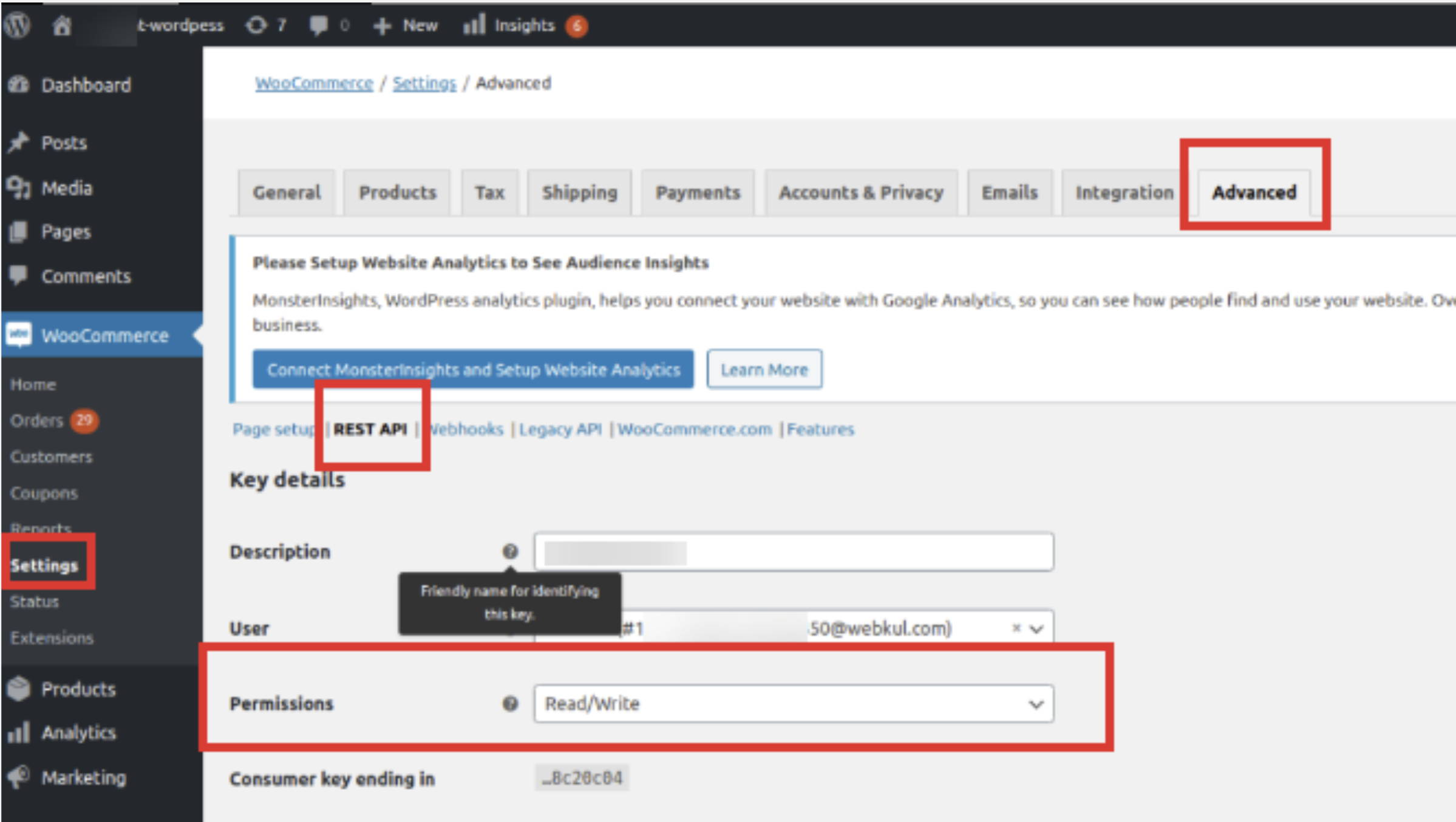Open the Page setup sub-link

click(274, 429)
